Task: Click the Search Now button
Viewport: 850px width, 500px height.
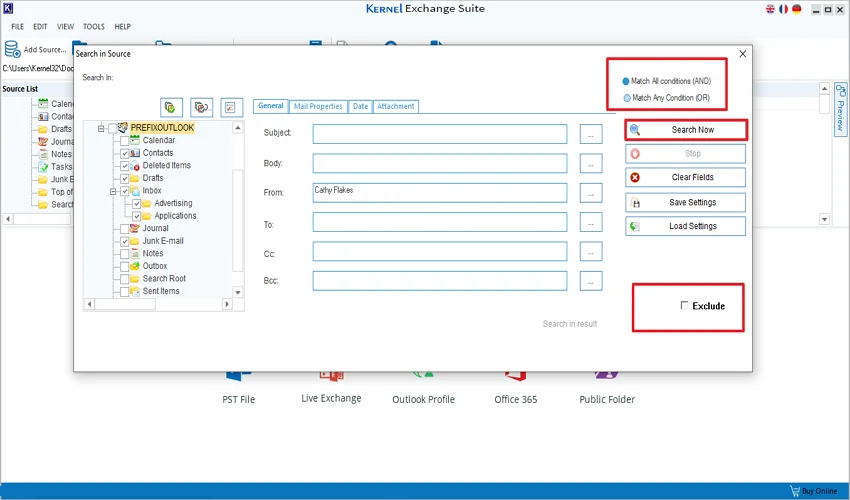Action: click(x=686, y=130)
